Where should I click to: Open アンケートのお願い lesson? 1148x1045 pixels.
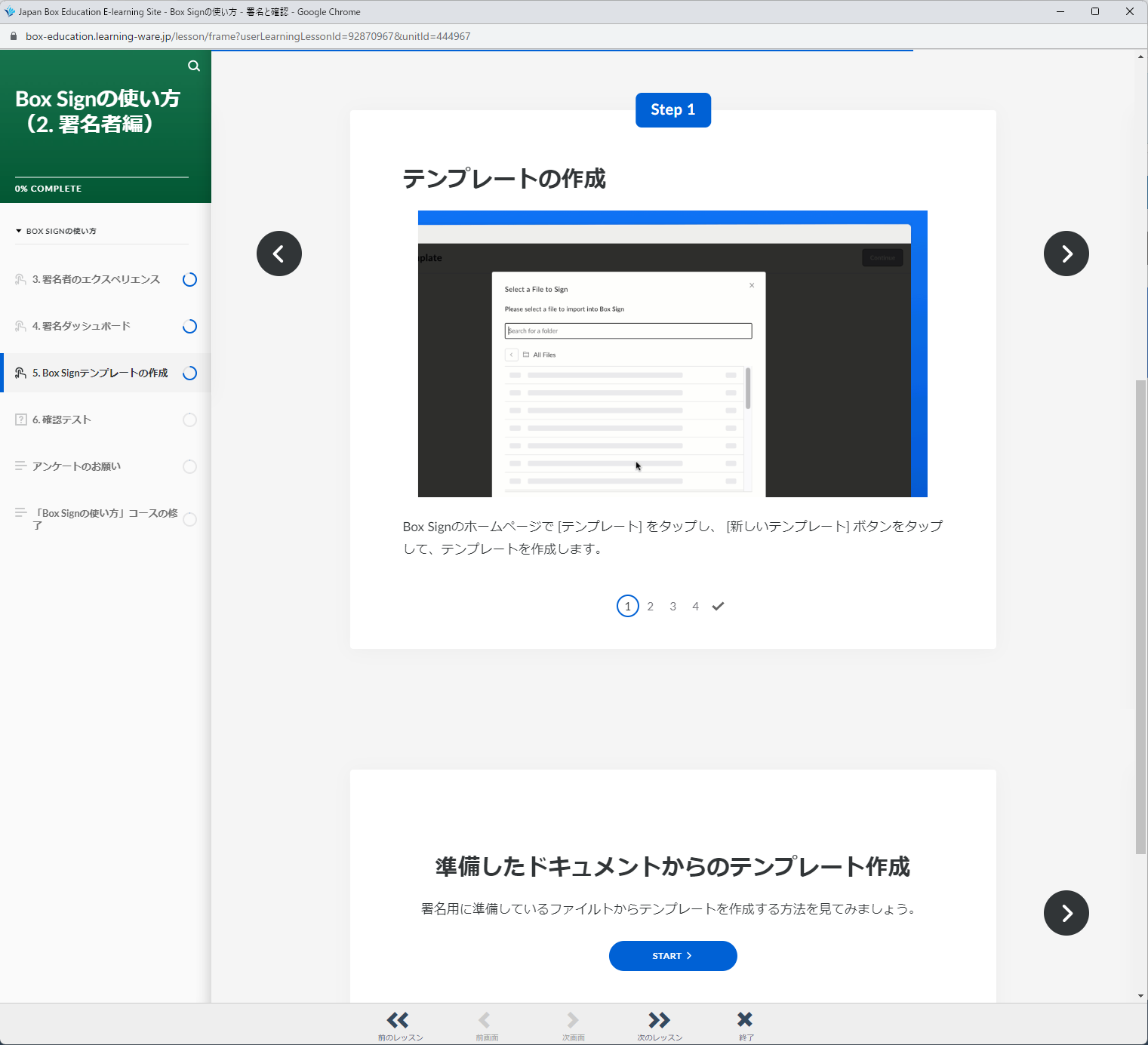tap(76, 466)
